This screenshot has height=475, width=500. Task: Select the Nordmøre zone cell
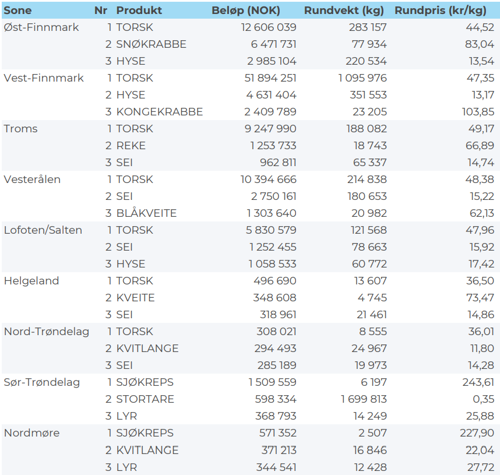pos(32,433)
